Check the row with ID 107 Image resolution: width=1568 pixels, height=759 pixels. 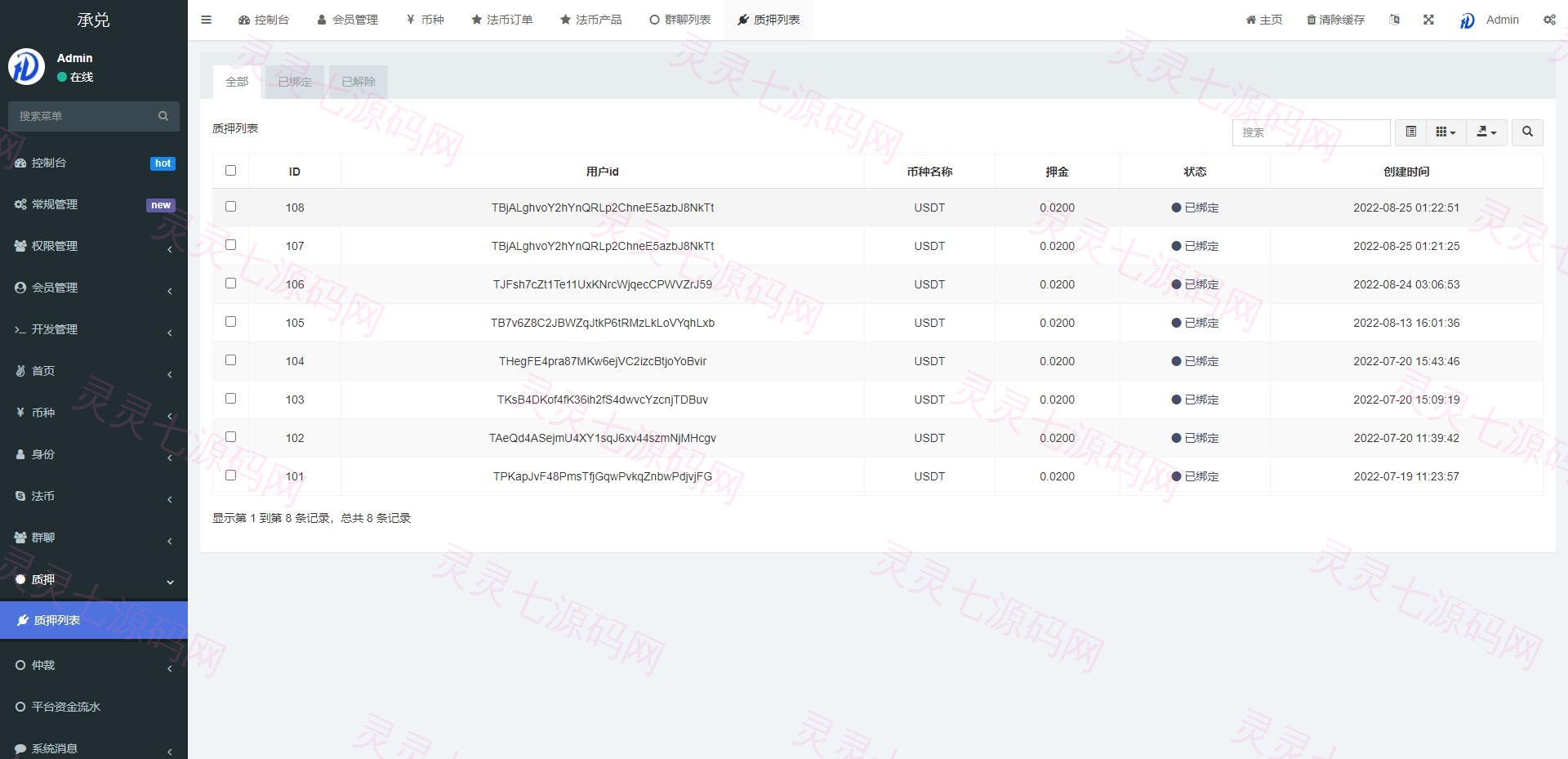(x=230, y=244)
